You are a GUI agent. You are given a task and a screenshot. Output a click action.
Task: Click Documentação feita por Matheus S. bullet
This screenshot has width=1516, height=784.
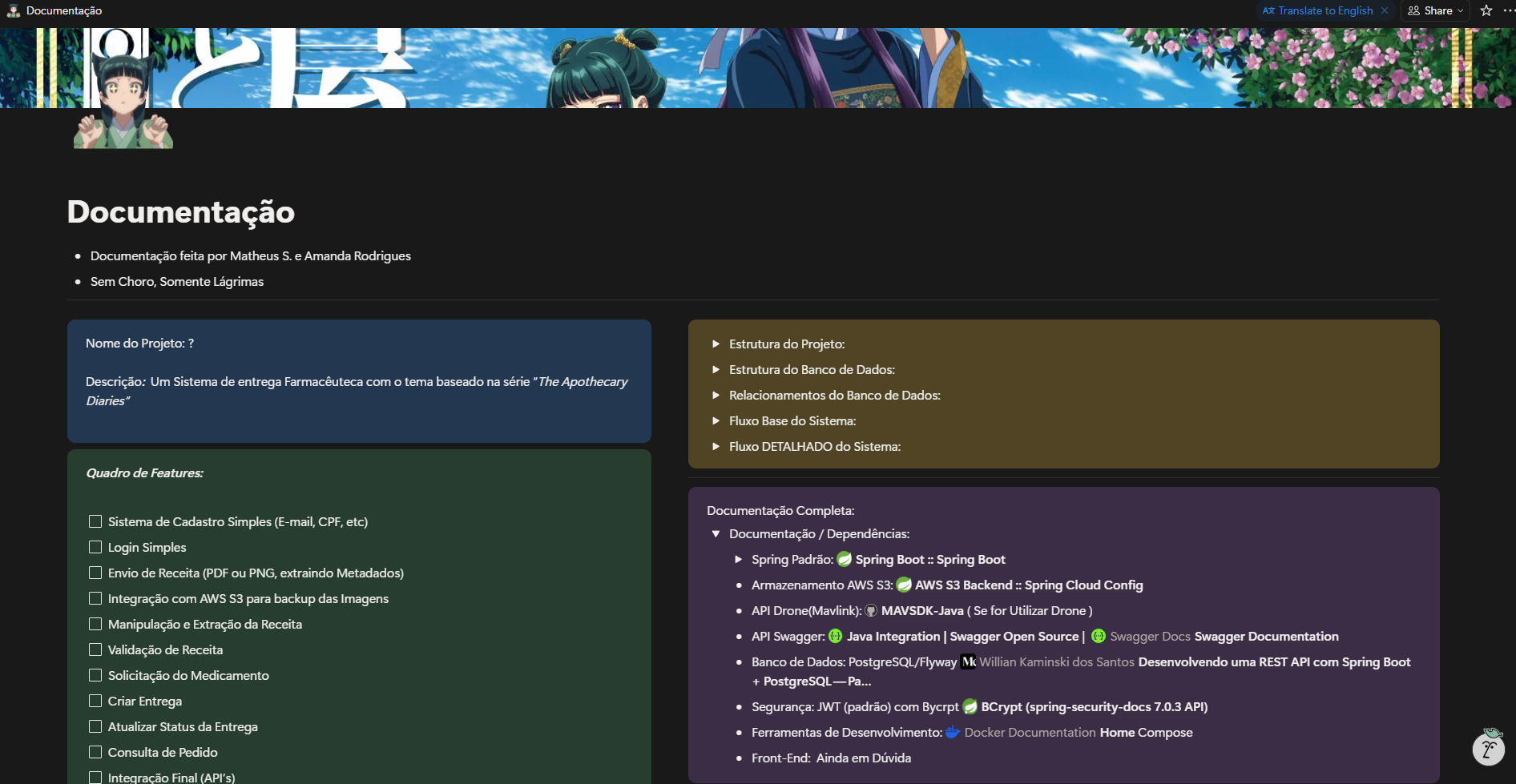[251, 255]
